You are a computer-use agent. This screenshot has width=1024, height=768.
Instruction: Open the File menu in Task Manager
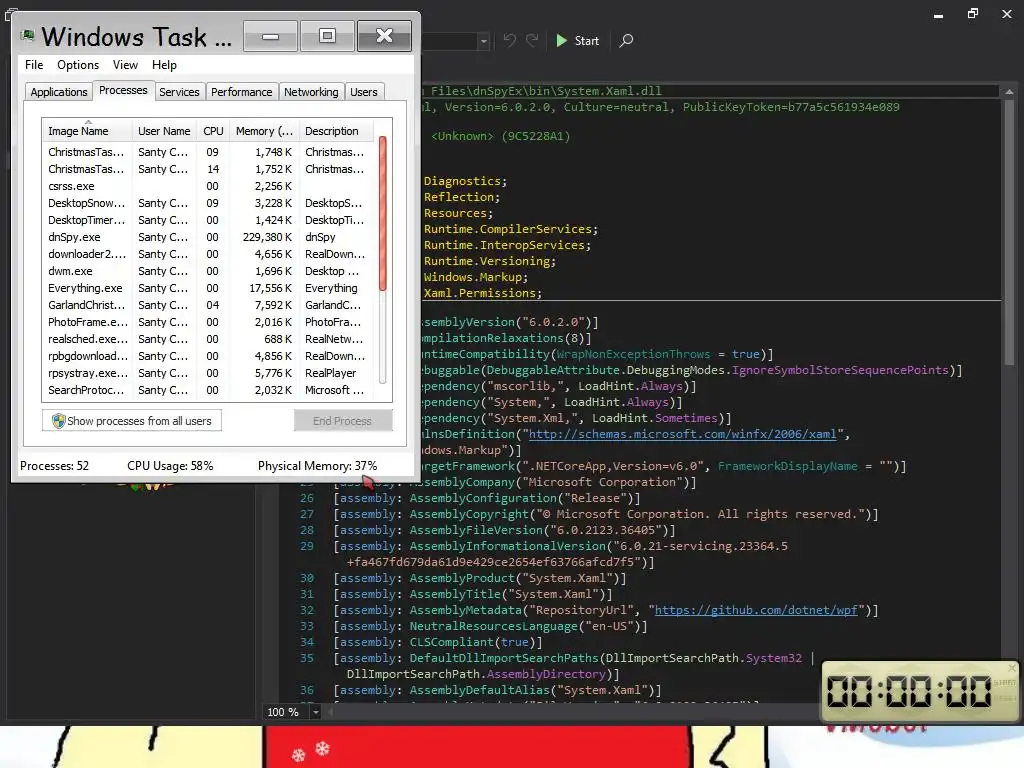34,65
